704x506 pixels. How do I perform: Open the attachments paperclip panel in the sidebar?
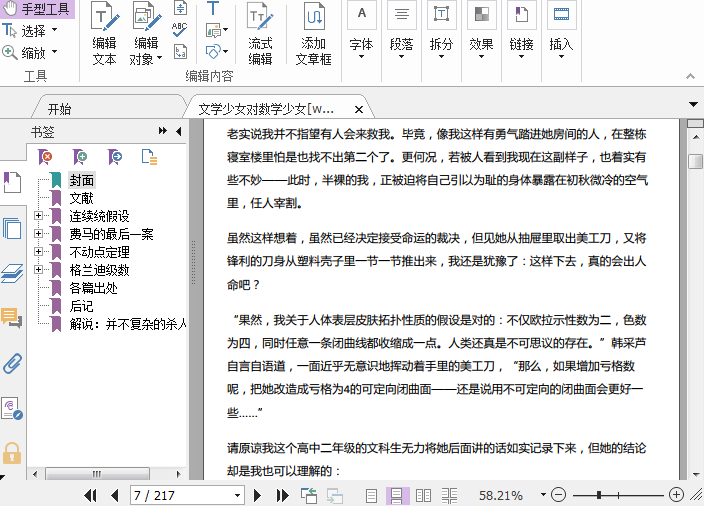[x=12, y=362]
